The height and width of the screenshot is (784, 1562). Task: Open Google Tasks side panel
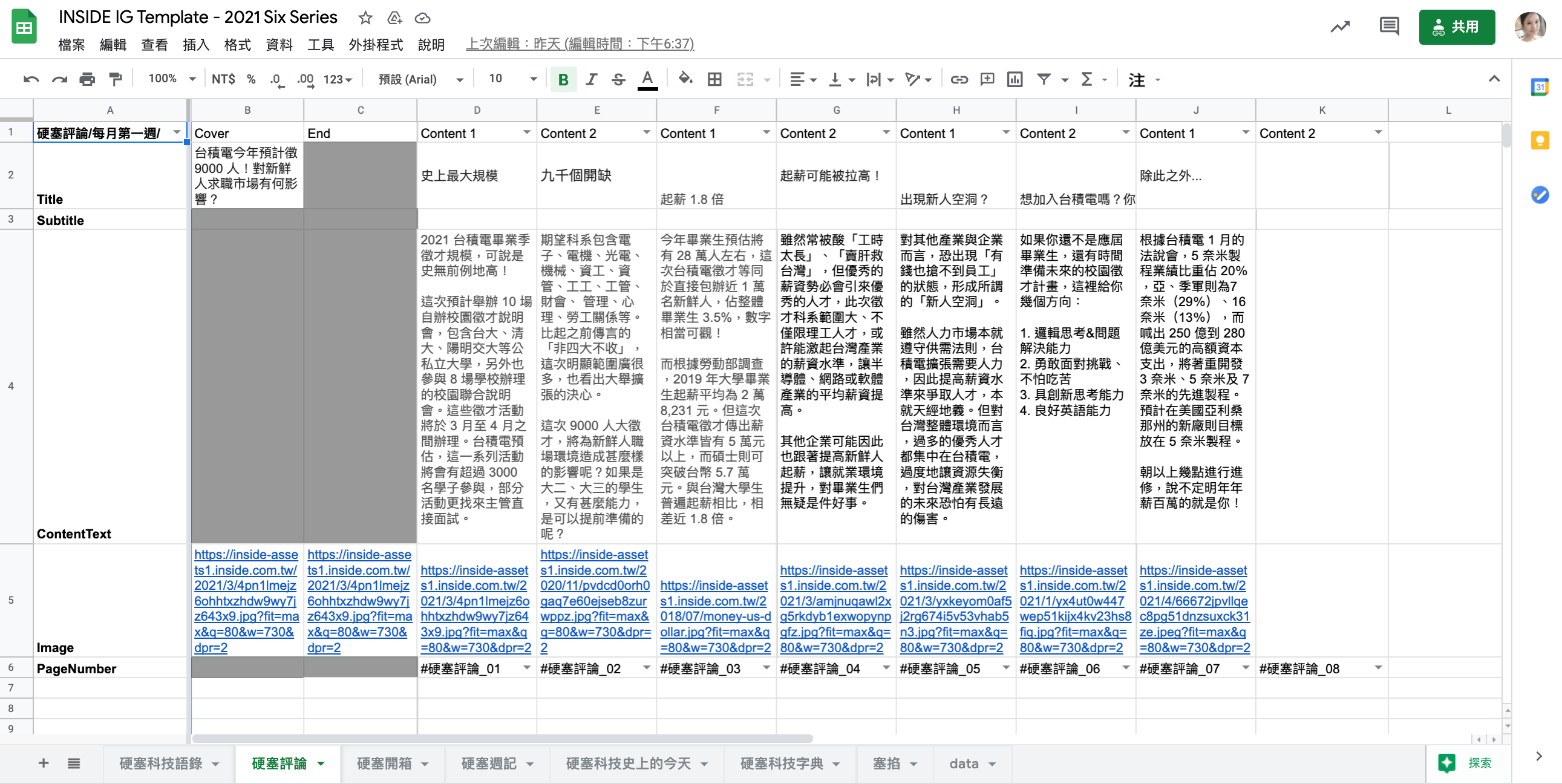coord(1540,195)
